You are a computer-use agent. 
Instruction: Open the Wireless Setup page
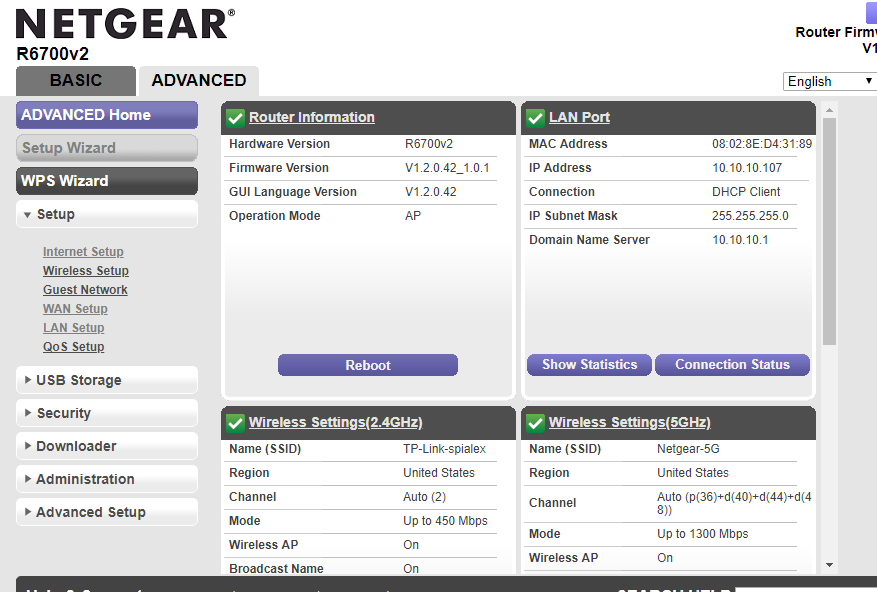click(x=85, y=270)
